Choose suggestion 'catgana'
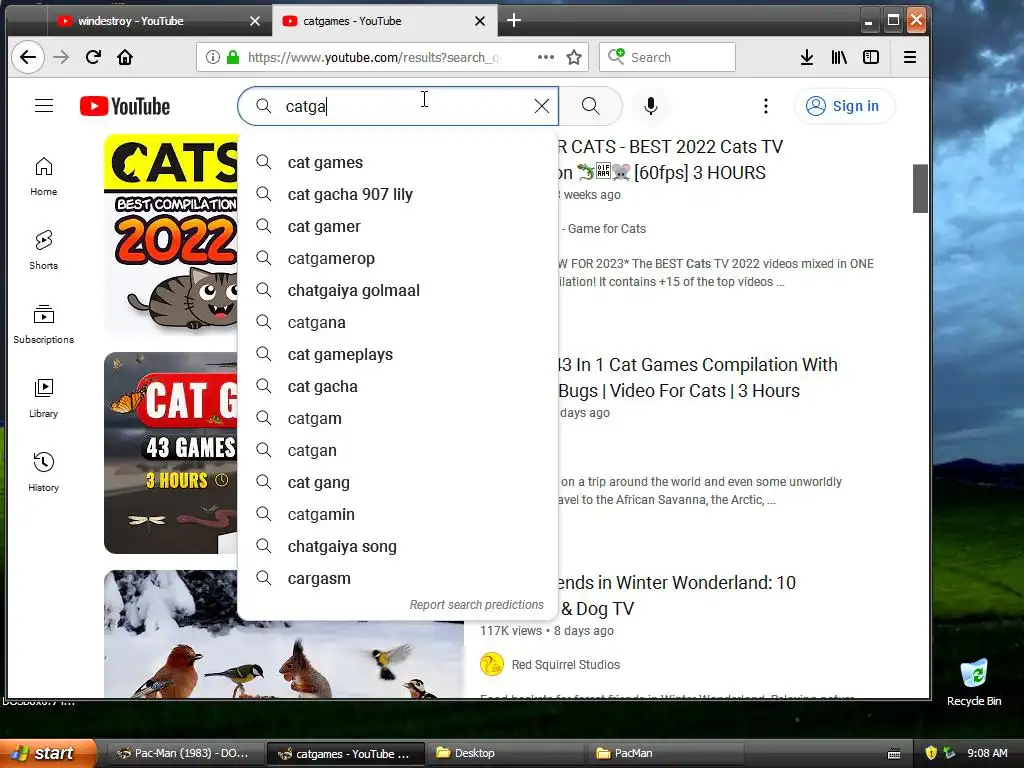This screenshot has height=768, width=1024. point(398,323)
